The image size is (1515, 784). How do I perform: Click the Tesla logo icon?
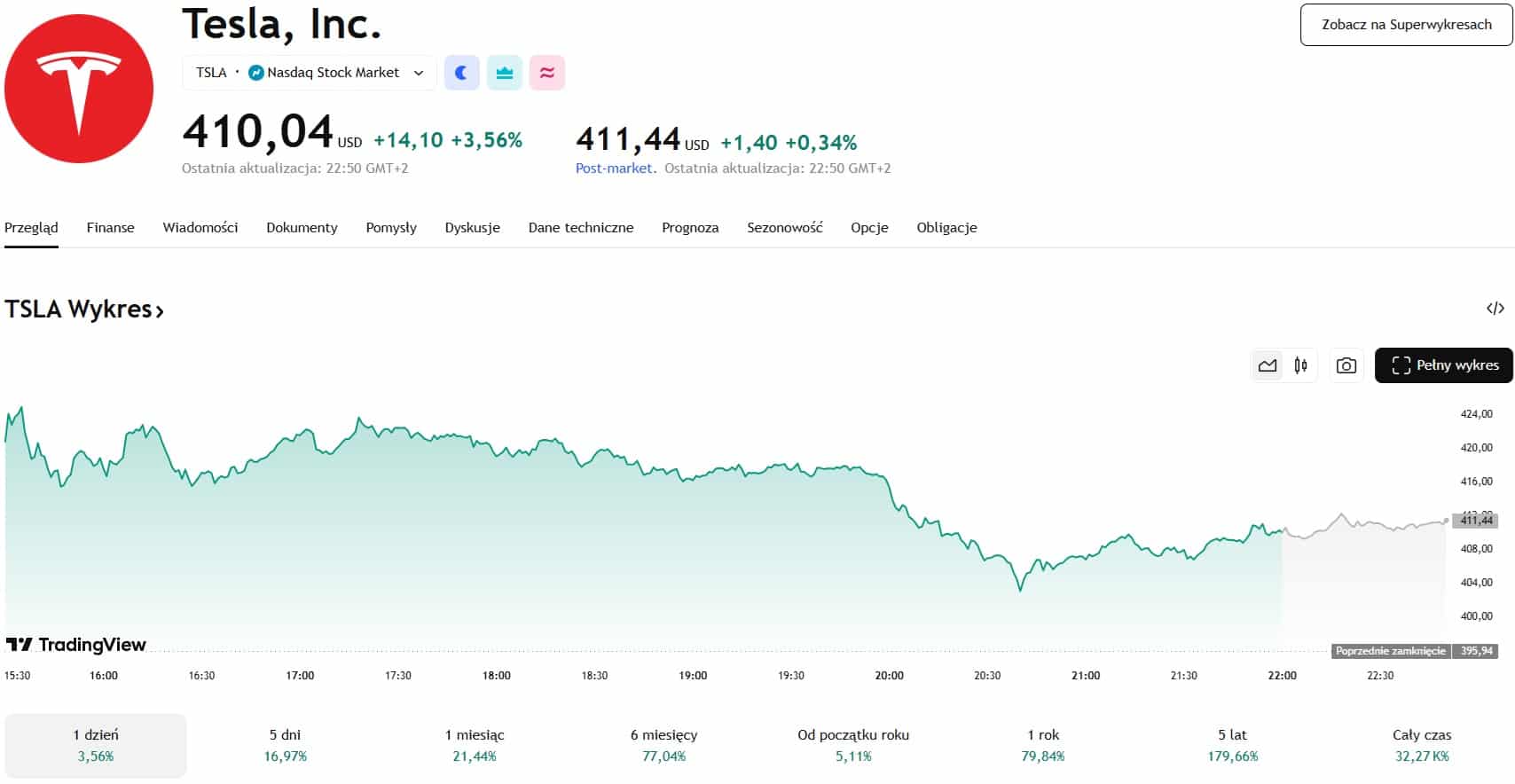tap(79, 89)
